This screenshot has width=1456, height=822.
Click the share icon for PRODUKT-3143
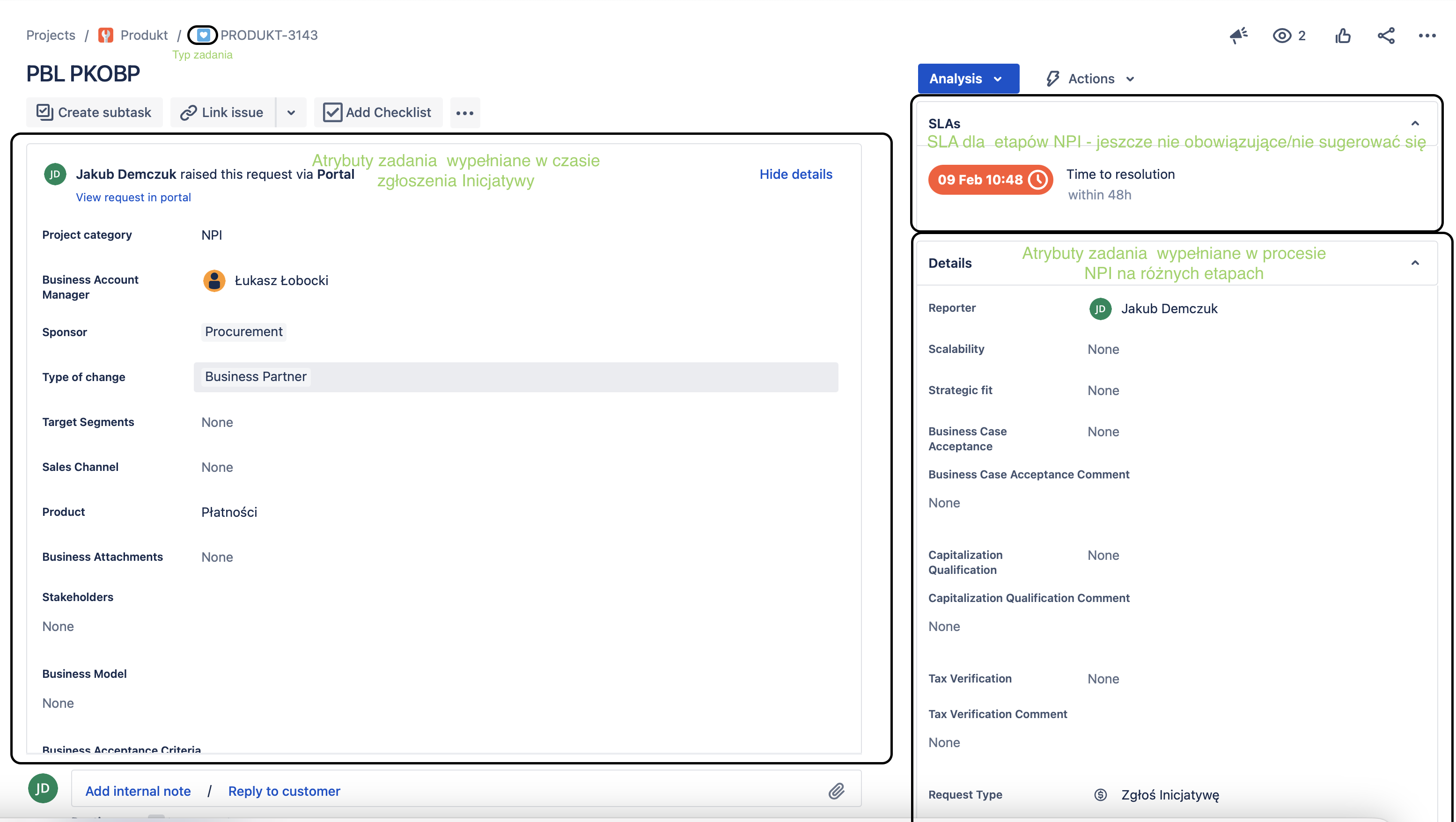(1385, 35)
